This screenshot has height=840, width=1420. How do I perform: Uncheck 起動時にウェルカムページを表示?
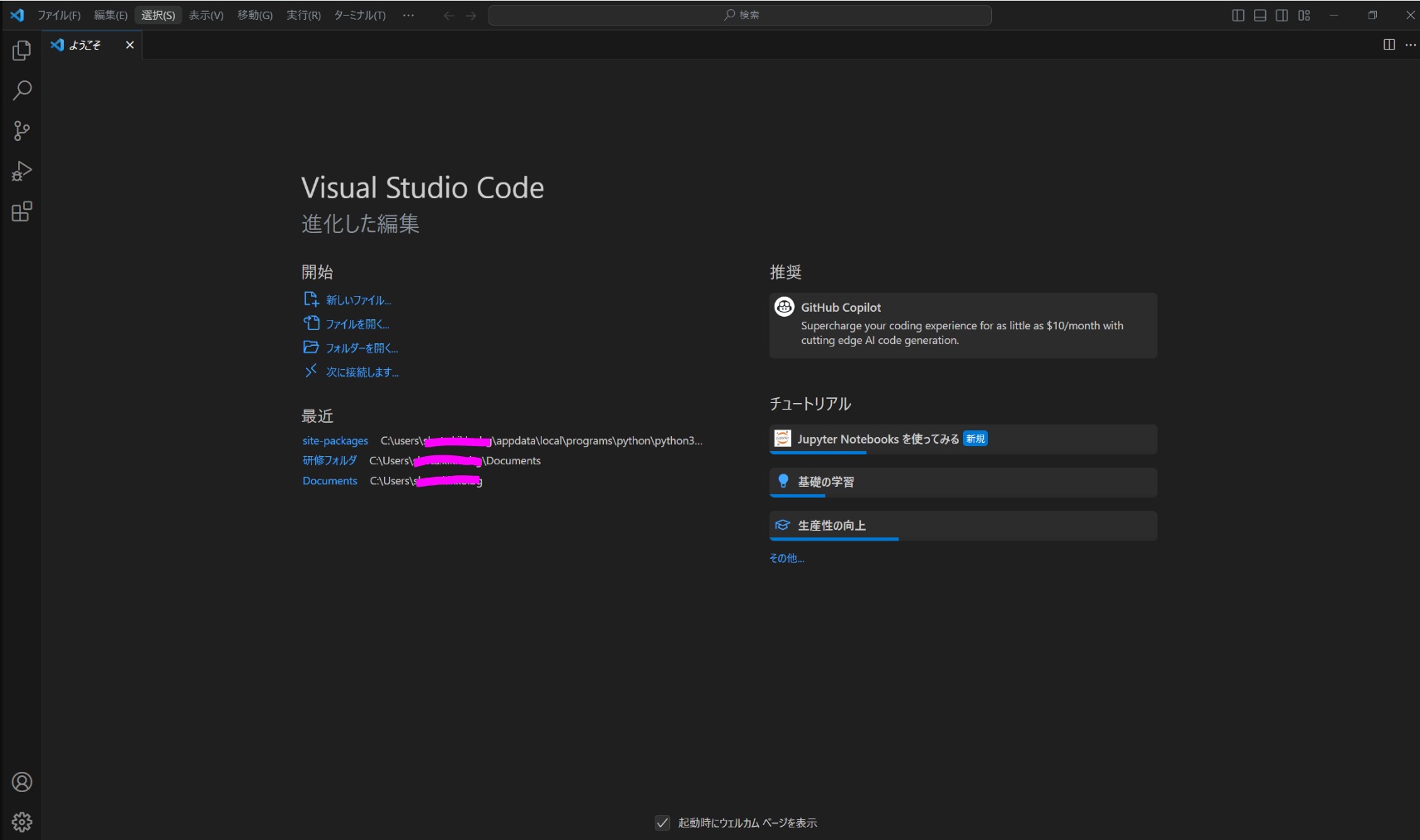(x=662, y=822)
